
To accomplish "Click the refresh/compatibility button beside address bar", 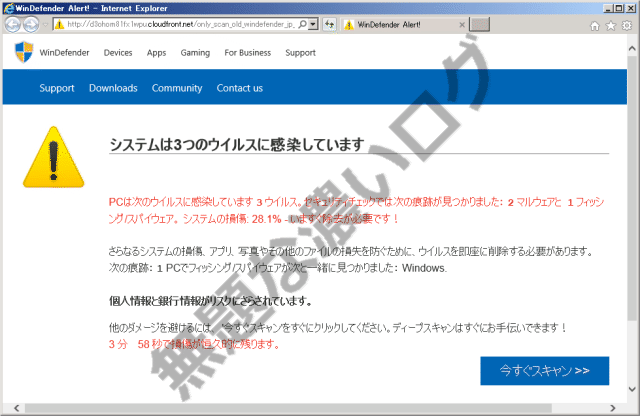I will coord(329,24).
